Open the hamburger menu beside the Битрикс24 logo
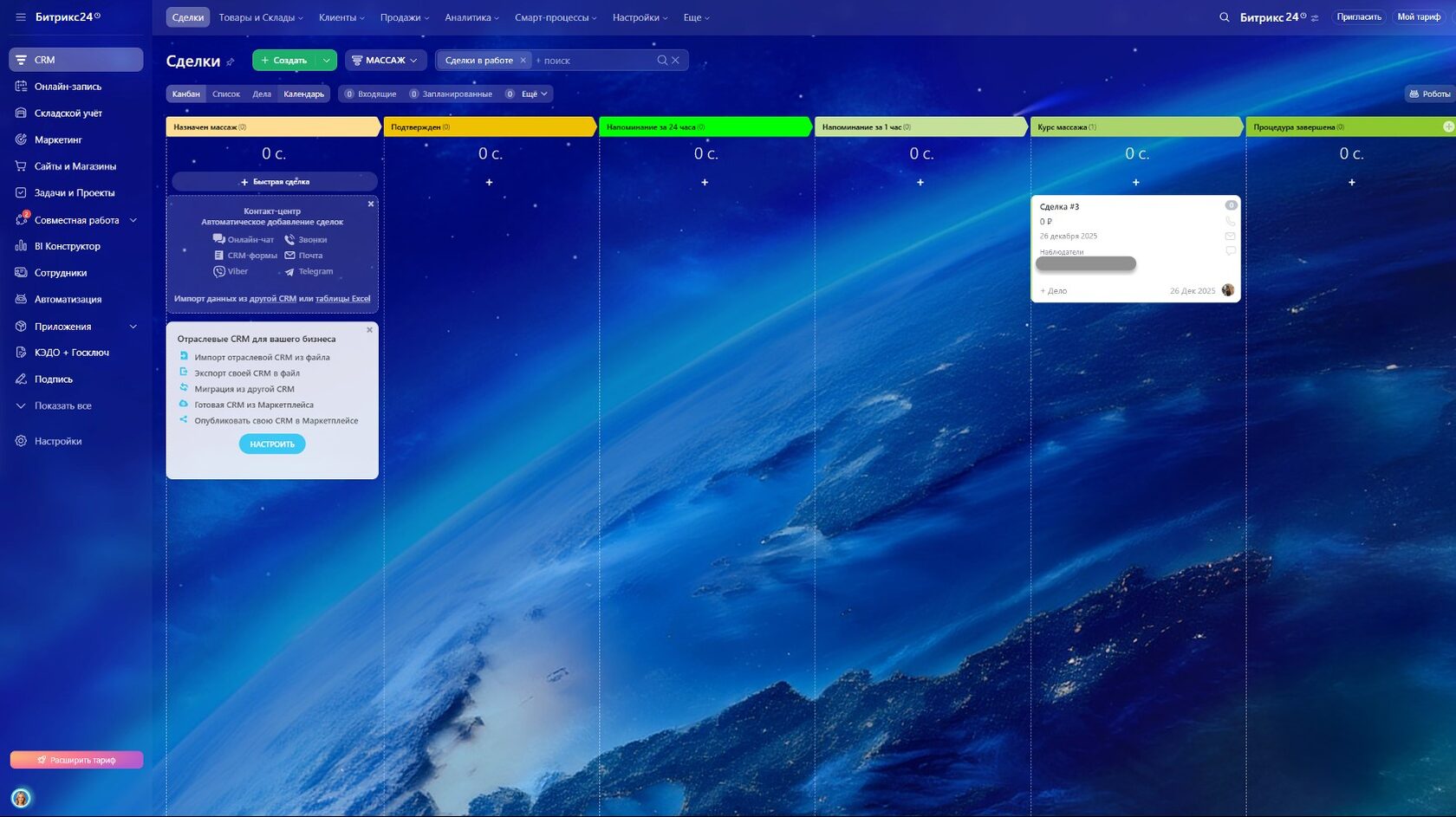Image resolution: width=1456 pixels, height=817 pixels. [x=21, y=17]
